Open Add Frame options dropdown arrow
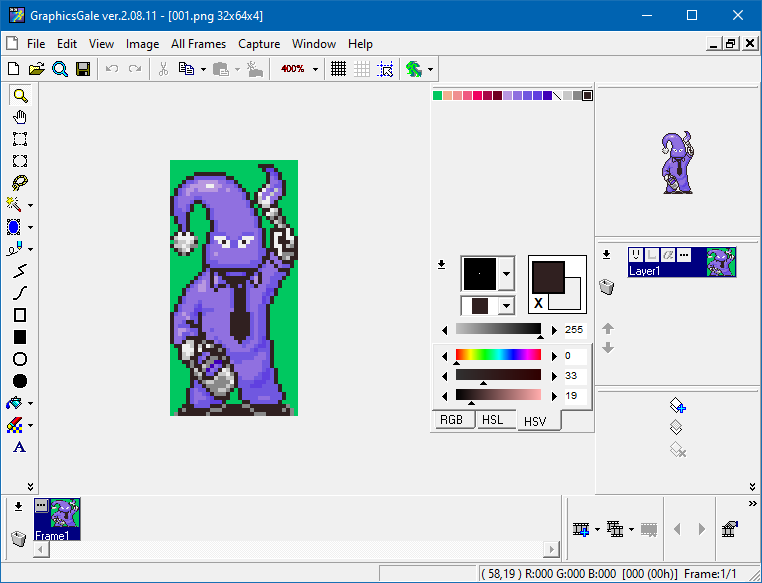 point(597,529)
